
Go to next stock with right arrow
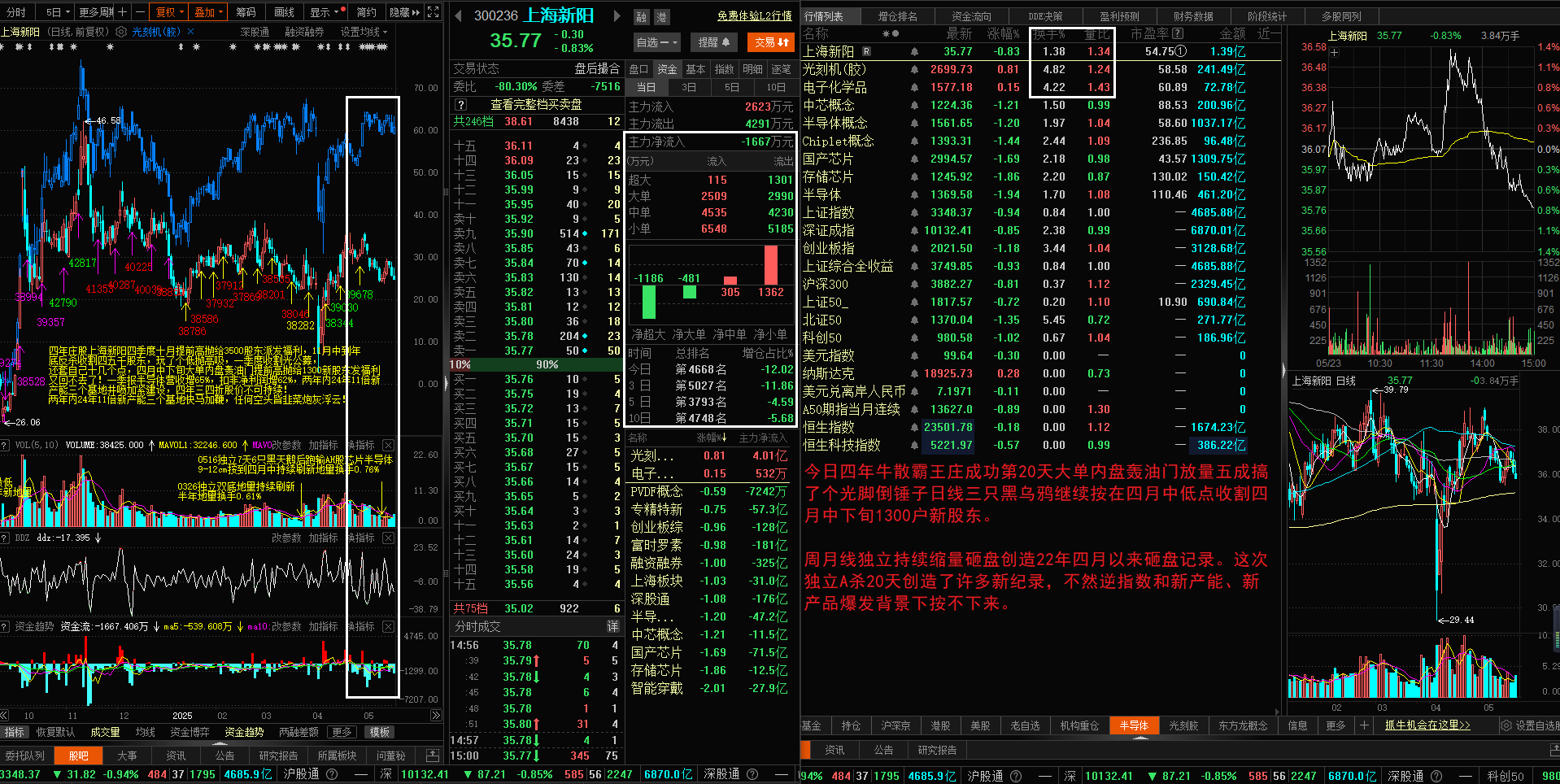(x=617, y=15)
